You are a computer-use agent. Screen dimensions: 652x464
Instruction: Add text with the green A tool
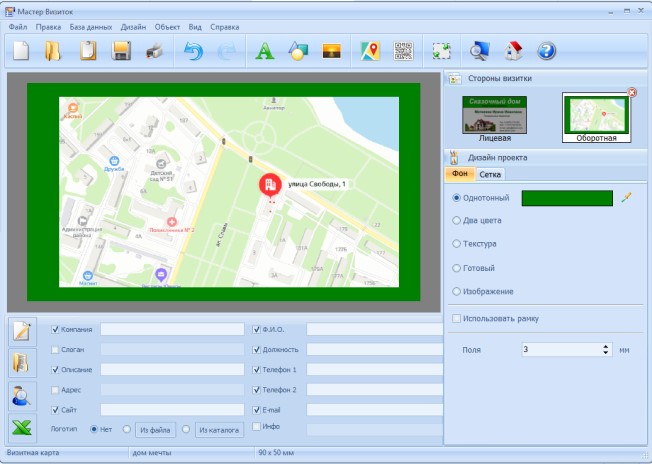(264, 52)
